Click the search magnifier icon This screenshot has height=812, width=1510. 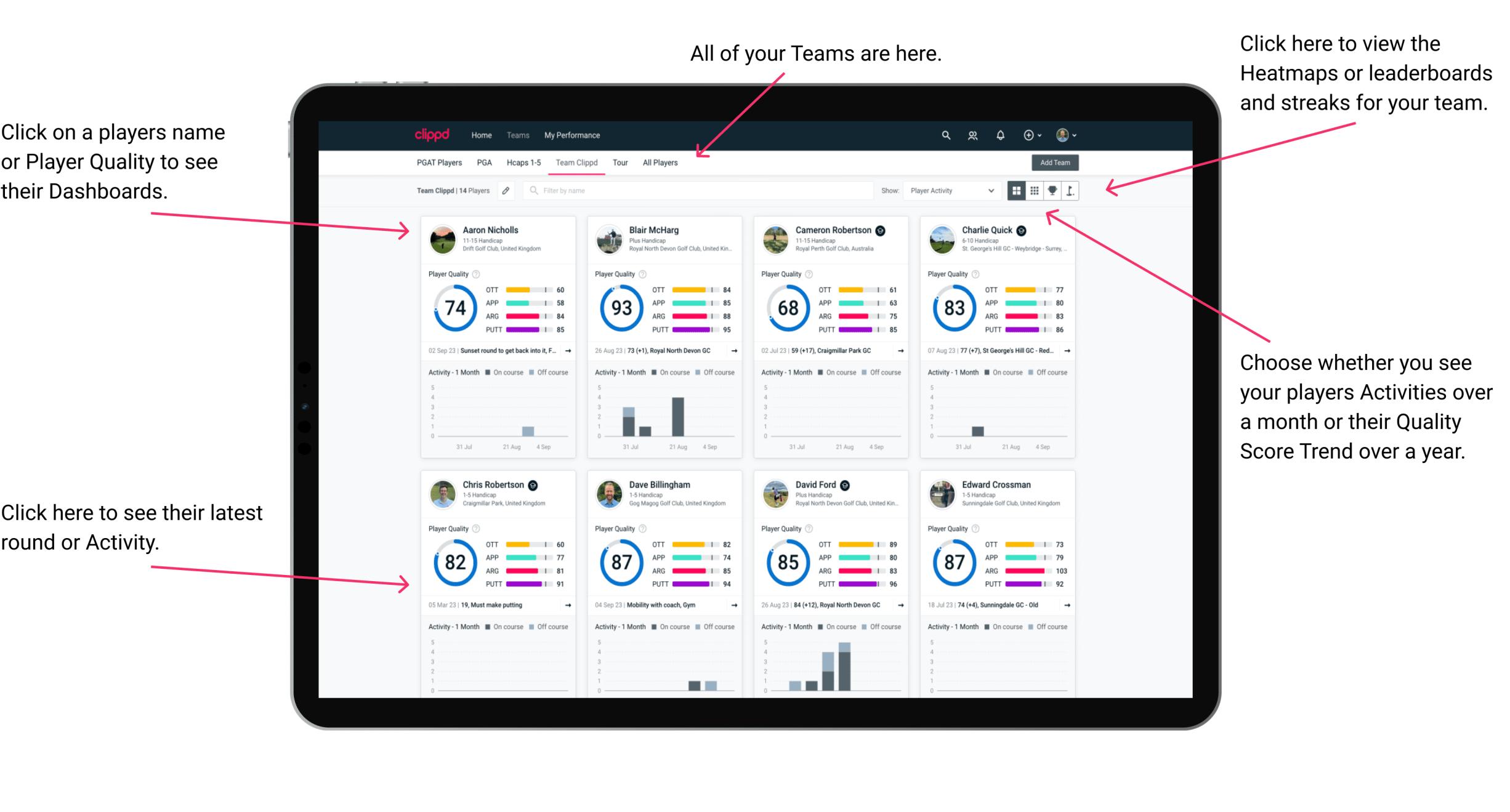coord(944,135)
